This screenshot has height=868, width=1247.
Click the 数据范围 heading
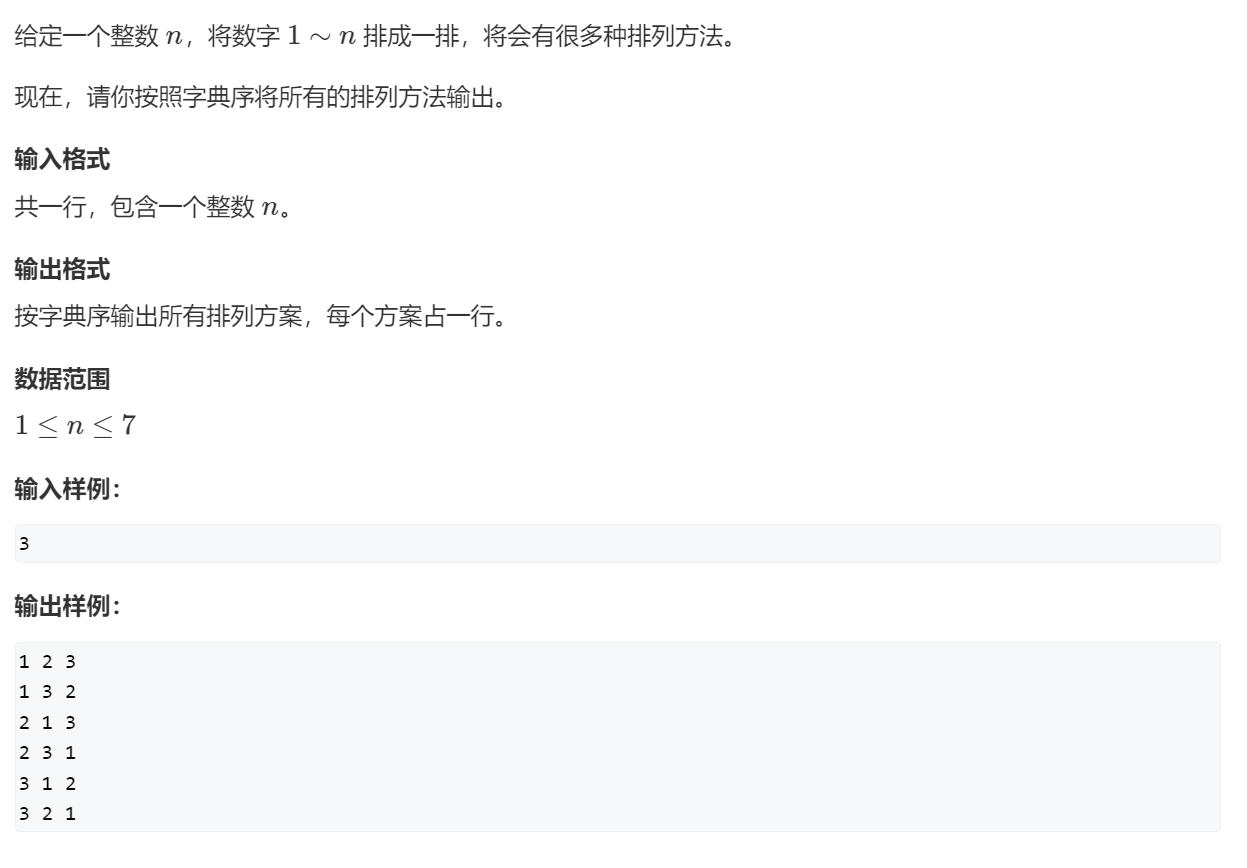point(62,379)
